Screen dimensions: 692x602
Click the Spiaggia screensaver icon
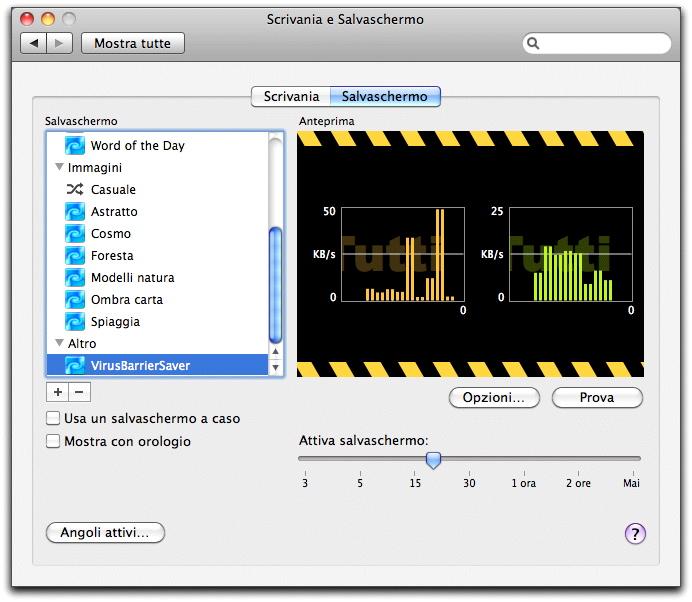pos(75,322)
